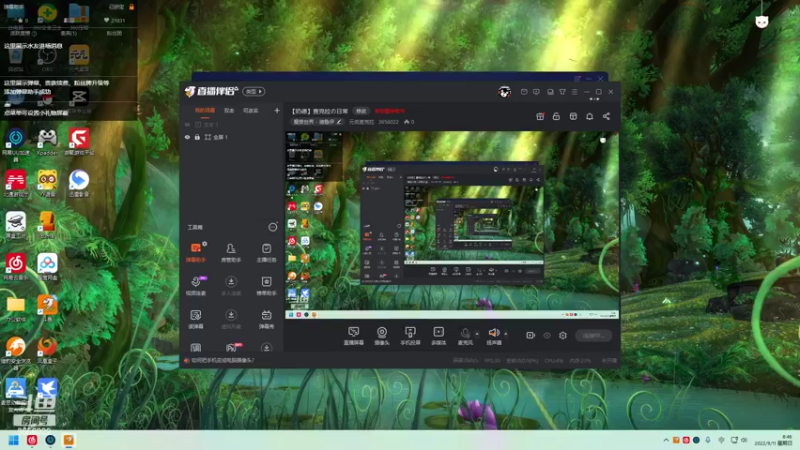Add the 手机投屏 phone mirroring source
The width and height of the screenshot is (800, 450).
click(x=410, y=336)
